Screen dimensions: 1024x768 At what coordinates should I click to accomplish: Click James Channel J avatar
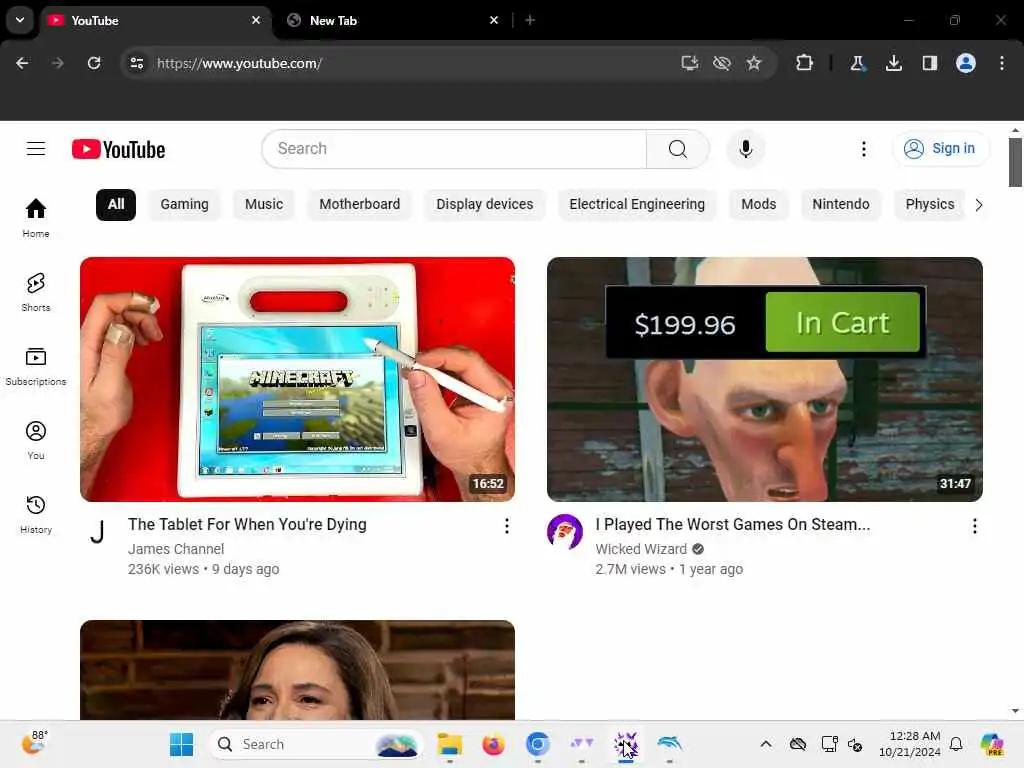click(97, 532)
